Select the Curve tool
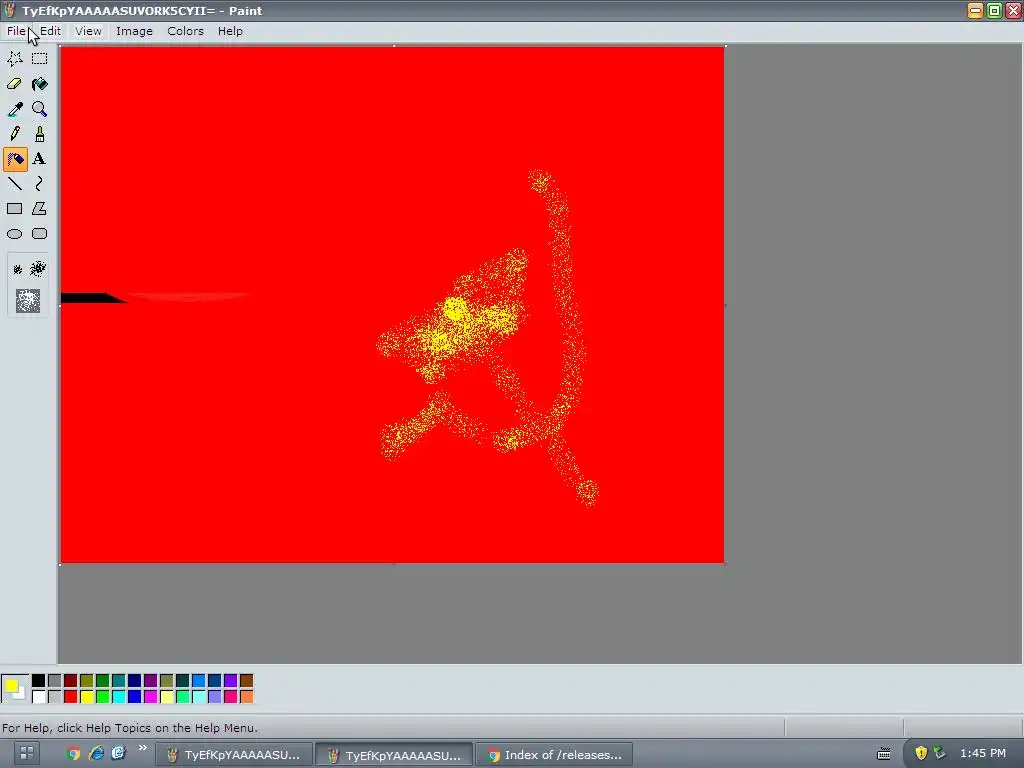 [40, 184]
